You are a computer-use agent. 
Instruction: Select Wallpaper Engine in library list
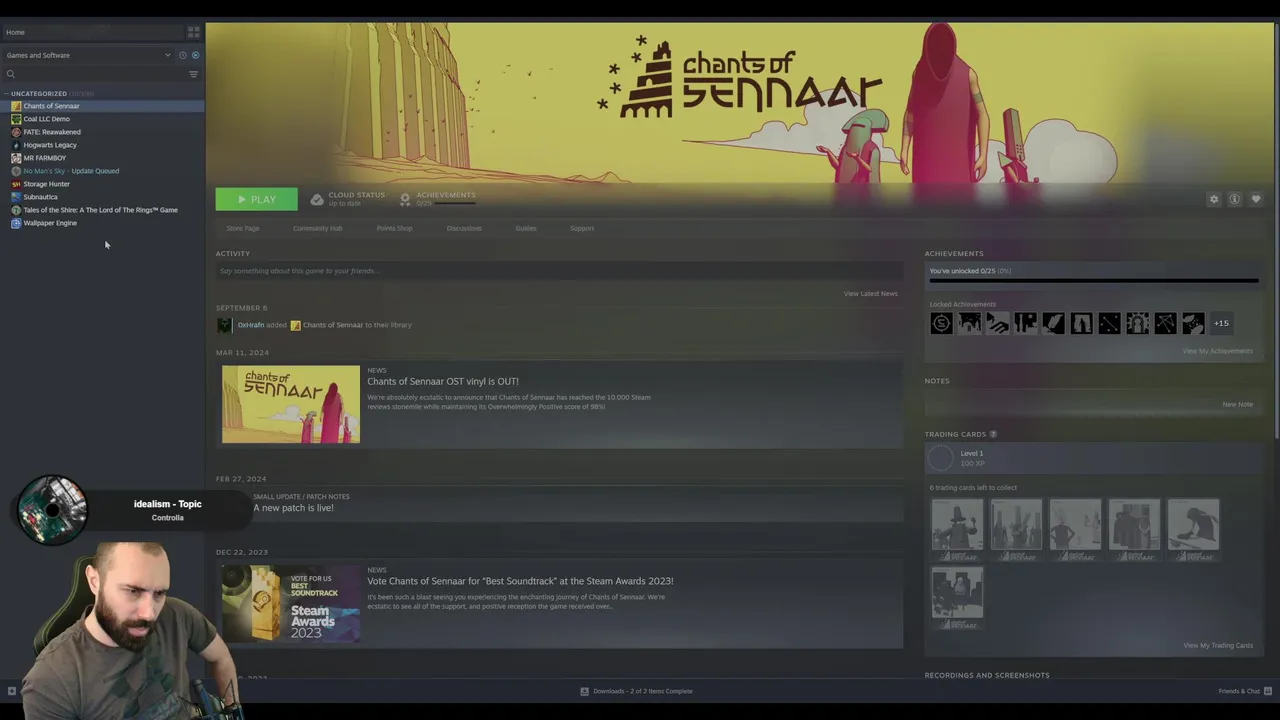click(x=102, y=223)
